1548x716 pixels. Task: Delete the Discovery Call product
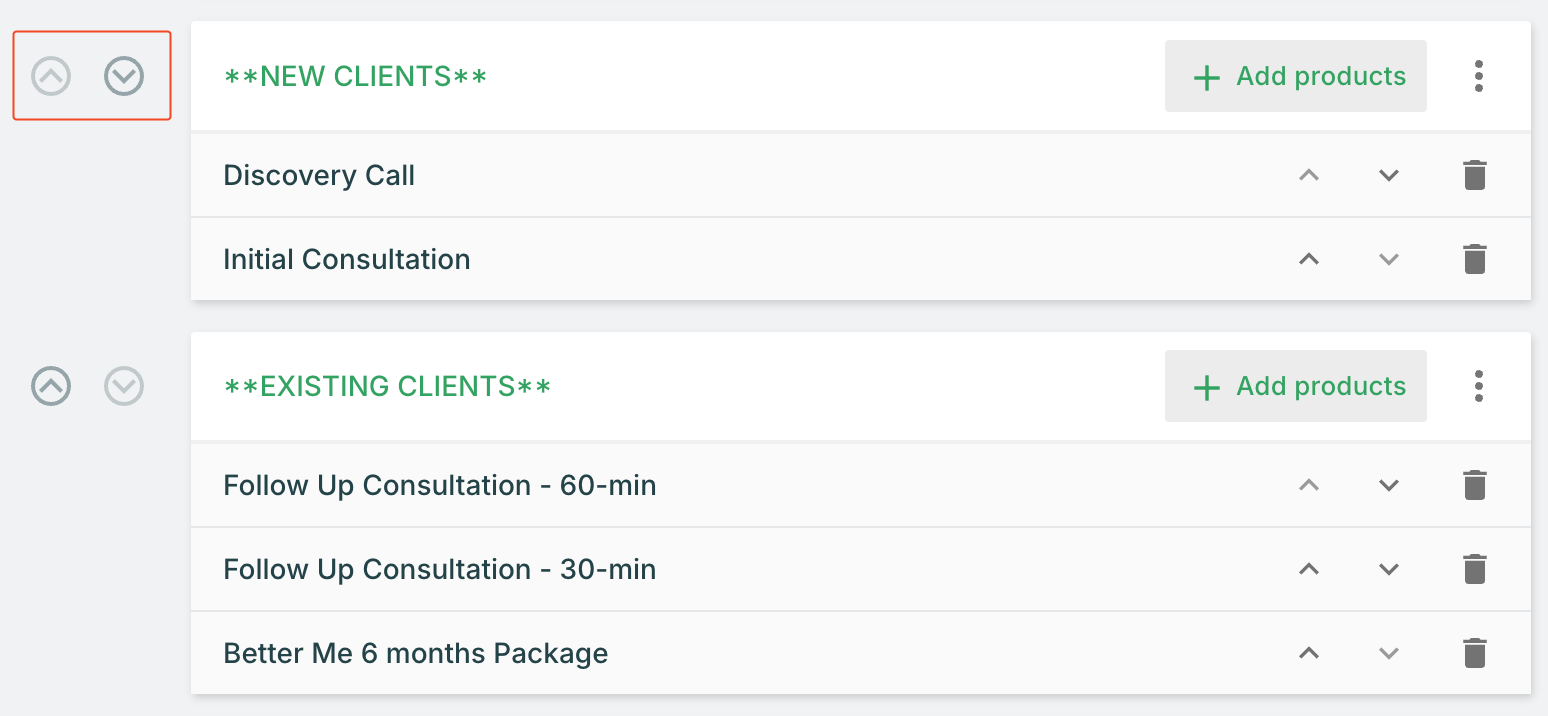[1474, 175]
